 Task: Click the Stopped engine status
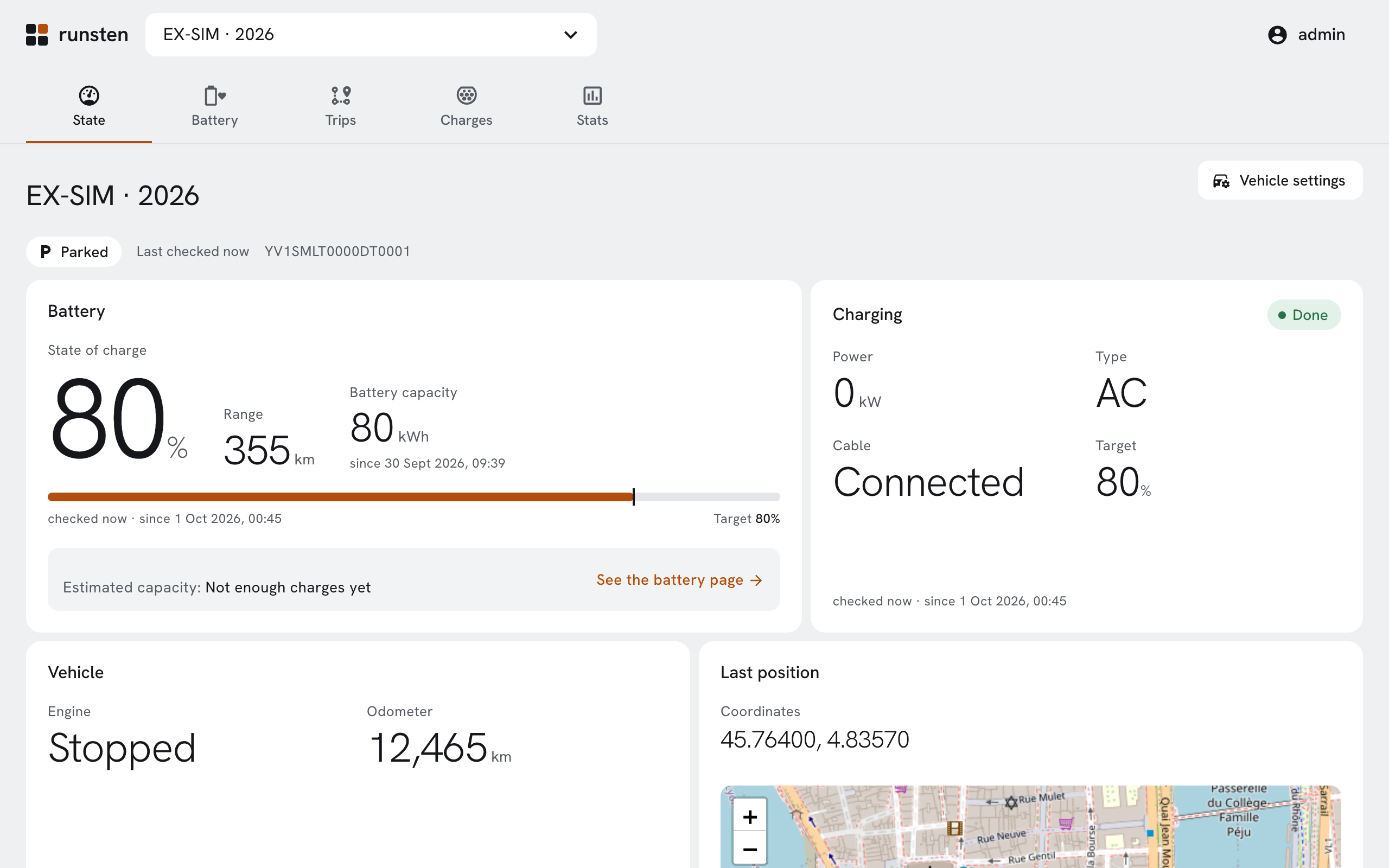tap(122, 749)
